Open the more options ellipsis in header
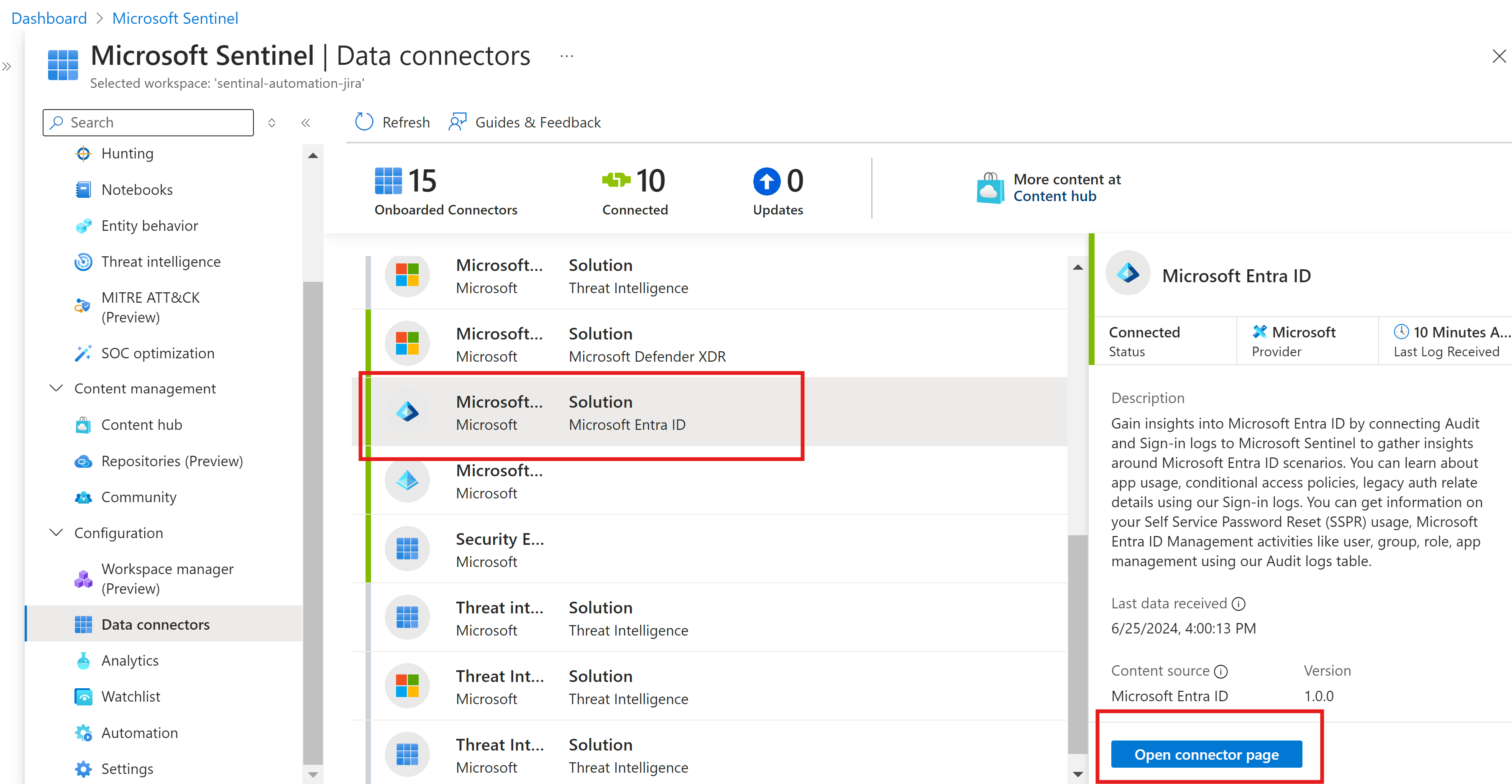 566,56
